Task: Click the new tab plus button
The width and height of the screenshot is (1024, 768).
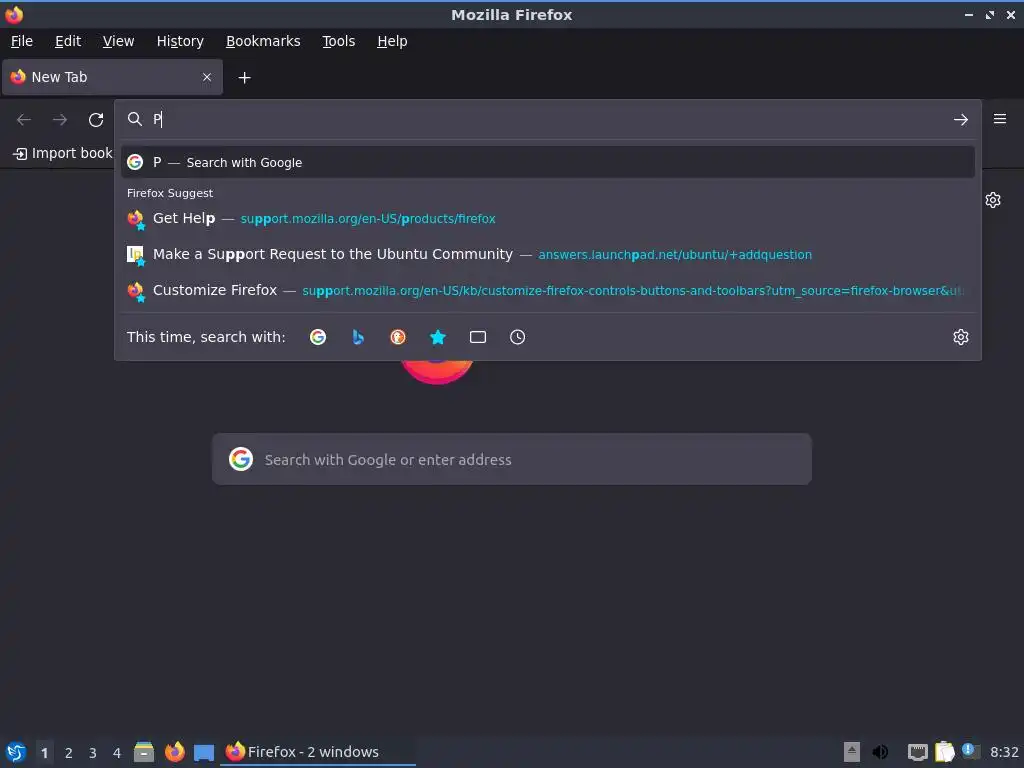Action: pos(244,78)
